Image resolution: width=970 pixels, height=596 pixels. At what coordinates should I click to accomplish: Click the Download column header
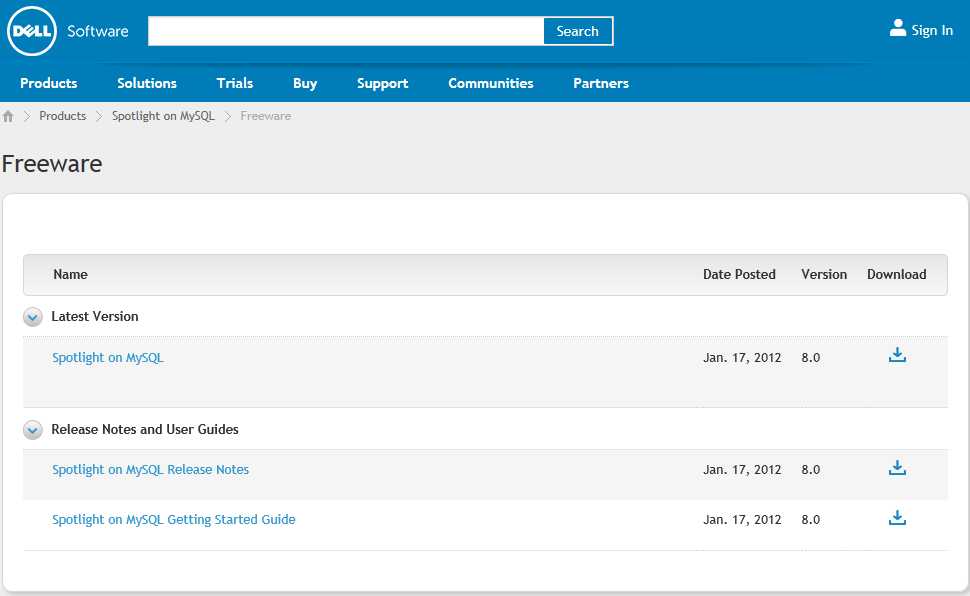896,274
